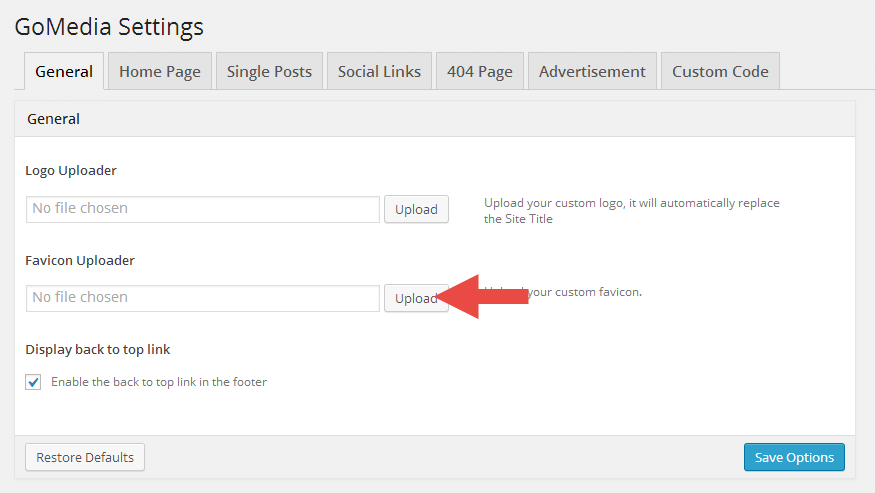Image resolution: width=875 pixels, height=493 pixels.
Task: Uncheck the back to top link checkbox
Action: pyautogui.click(x=33, y=382)
